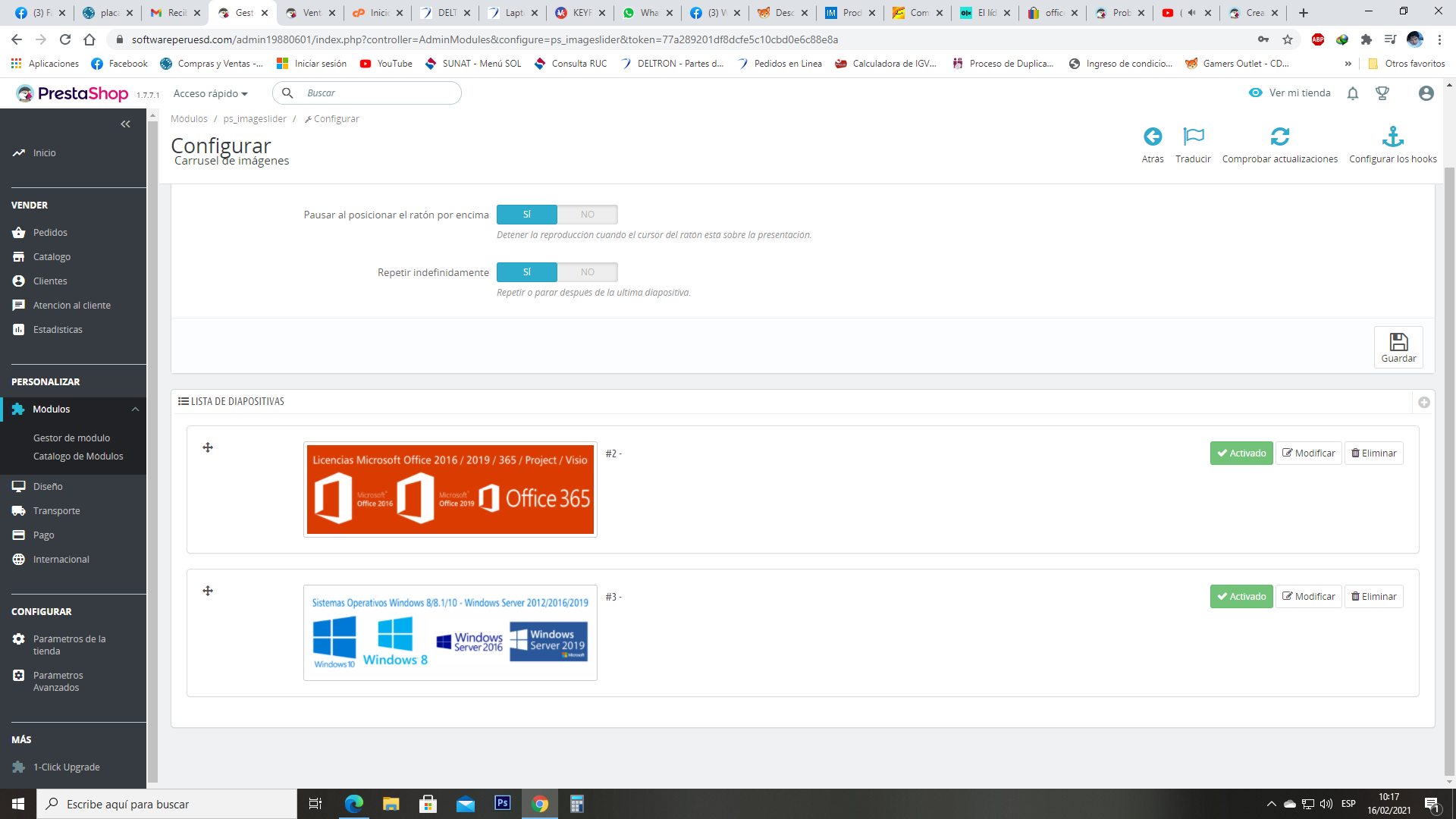Image resolution: width=1456 pixels, height=819 pixels.
Task: Collapse the Modulos sidebar section
Action: click(x=135, y=409)
